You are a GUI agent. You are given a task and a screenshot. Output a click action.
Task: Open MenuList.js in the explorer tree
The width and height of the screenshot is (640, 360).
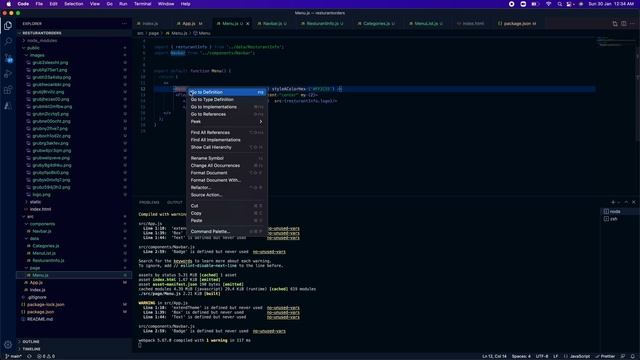click(44, 253)
